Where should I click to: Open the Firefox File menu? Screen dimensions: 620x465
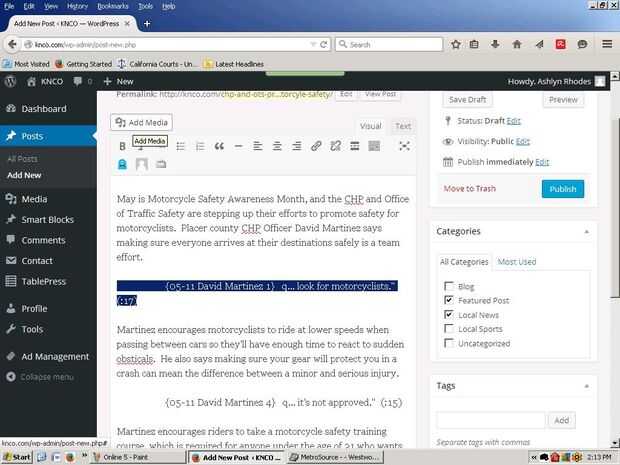point(9,6)
